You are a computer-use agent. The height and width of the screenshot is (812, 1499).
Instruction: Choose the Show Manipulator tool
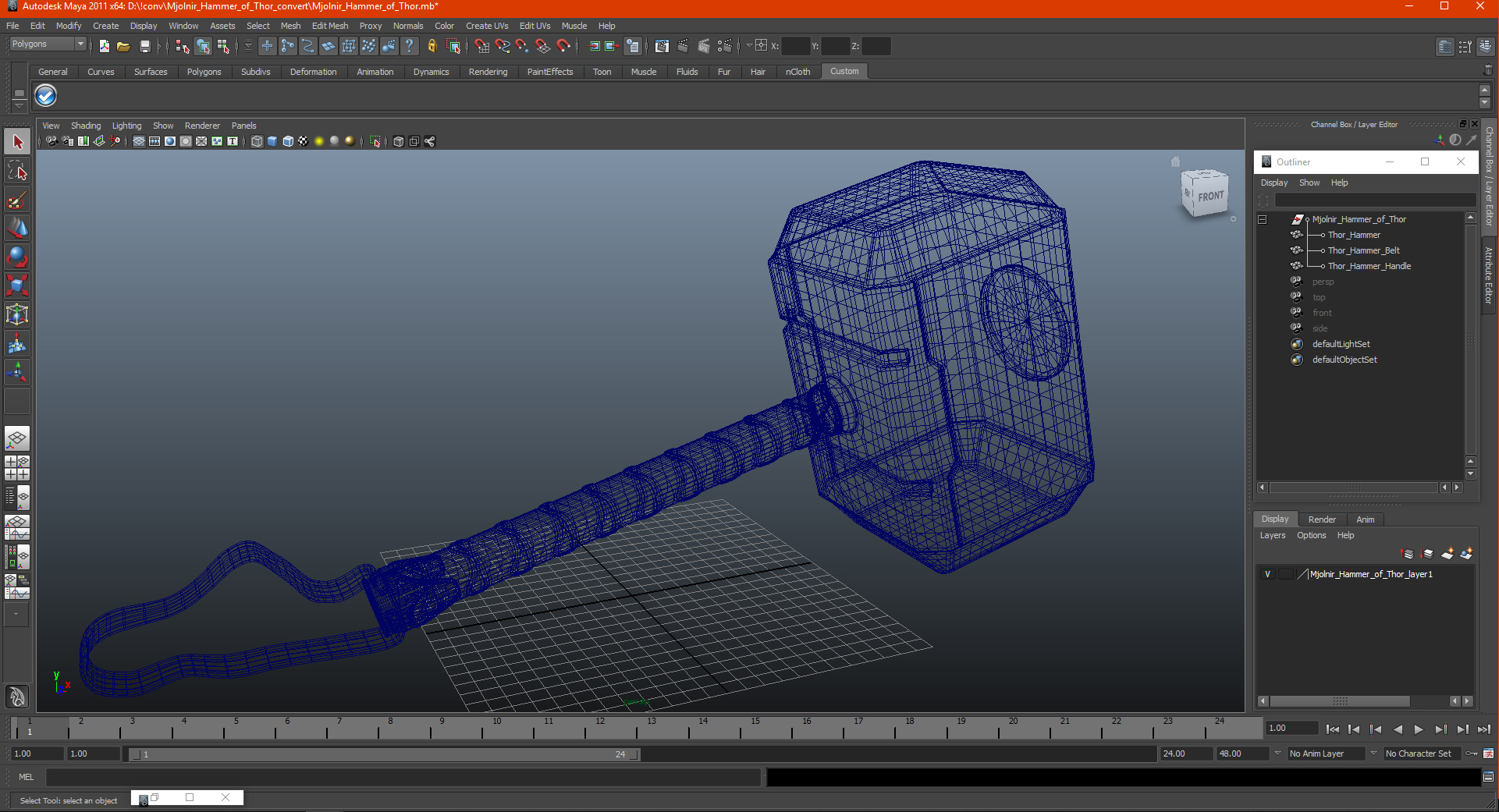coord(17,372)
